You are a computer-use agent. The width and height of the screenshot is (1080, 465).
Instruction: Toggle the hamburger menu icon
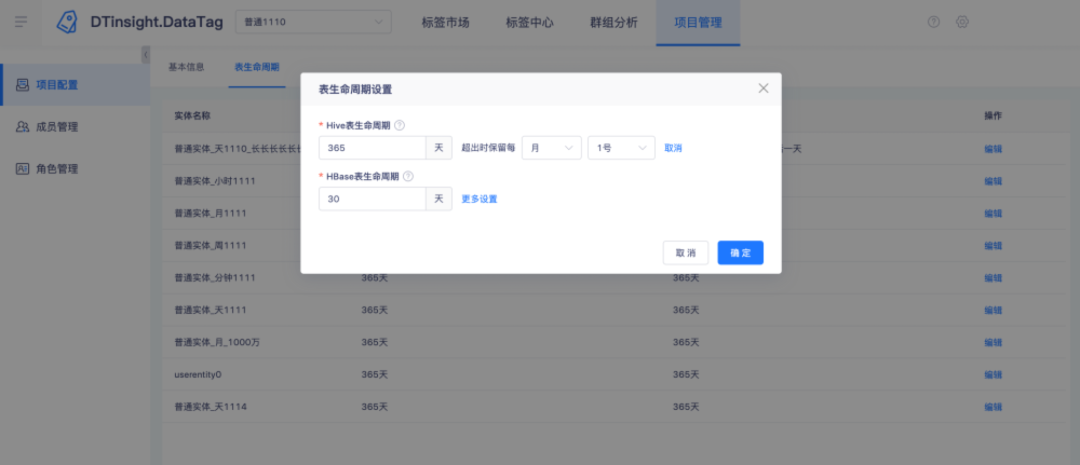pyautogui.click(x=21, y=22)
